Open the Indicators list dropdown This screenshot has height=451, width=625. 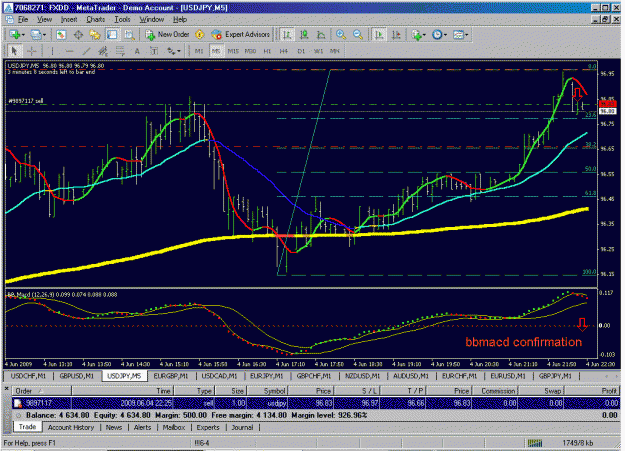click(418, 35)
